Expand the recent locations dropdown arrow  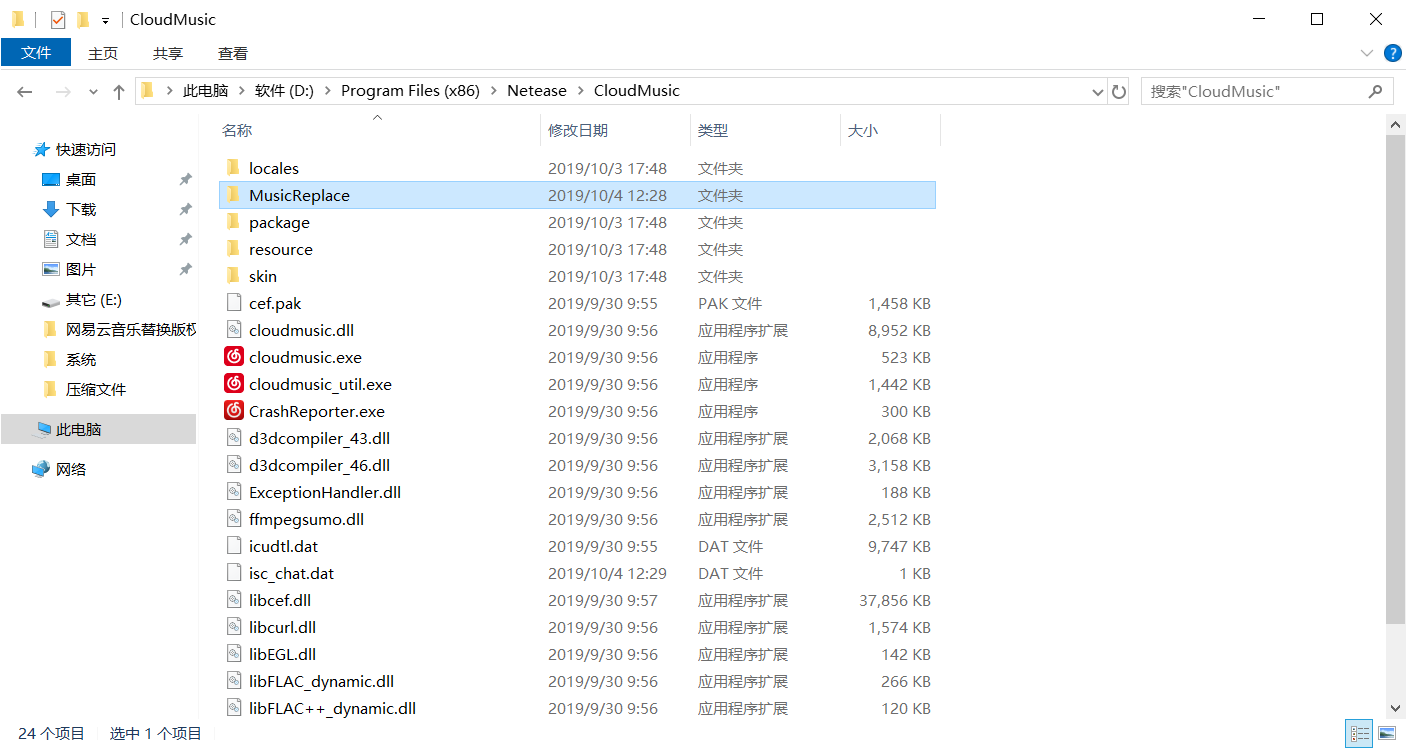point(93,91)
